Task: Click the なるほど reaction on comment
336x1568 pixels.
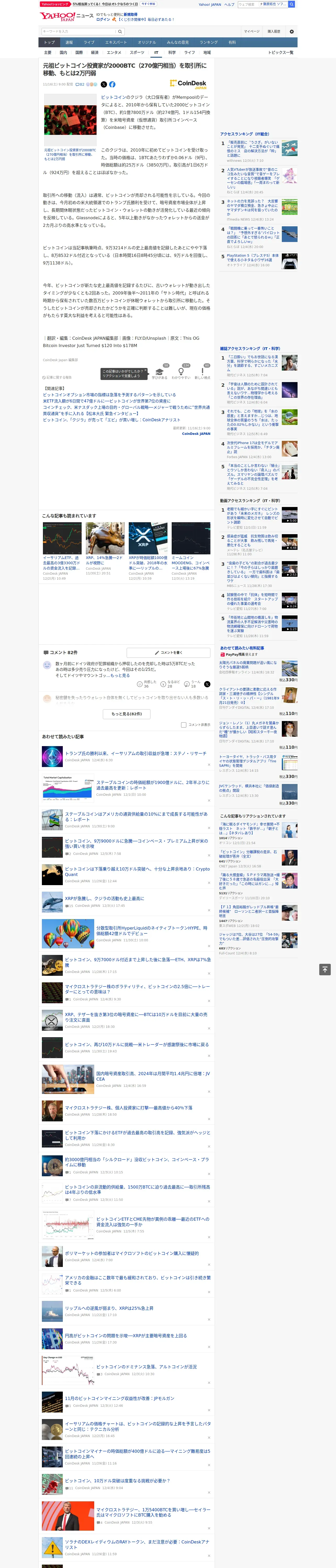Action: coord(164,684)
